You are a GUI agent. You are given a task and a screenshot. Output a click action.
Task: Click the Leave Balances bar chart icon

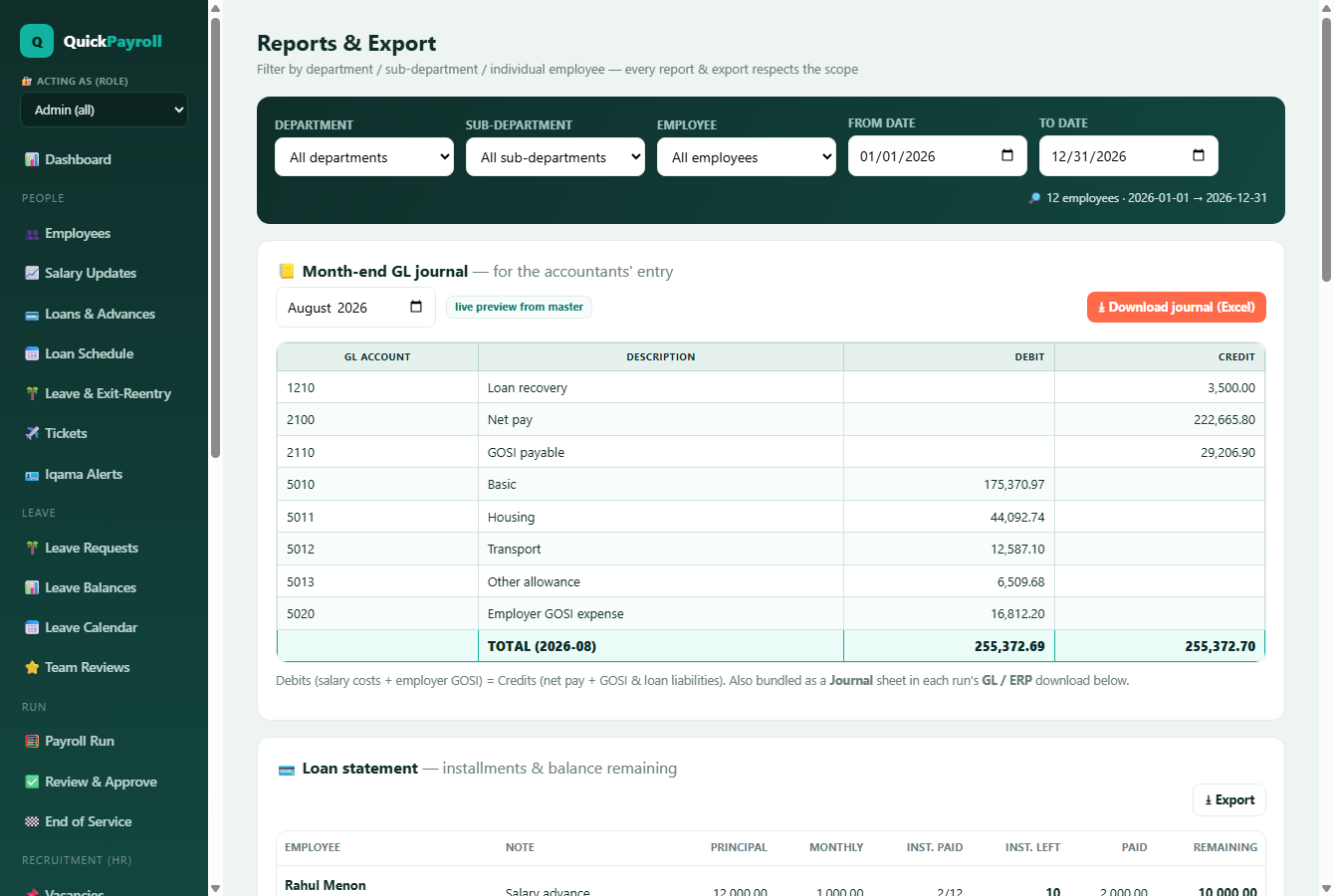pos(32,588)
